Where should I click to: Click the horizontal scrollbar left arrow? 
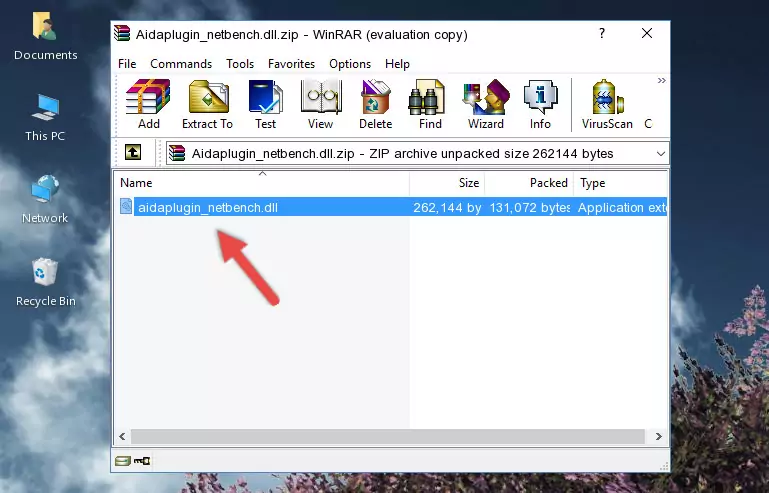(x=123, y=436)
